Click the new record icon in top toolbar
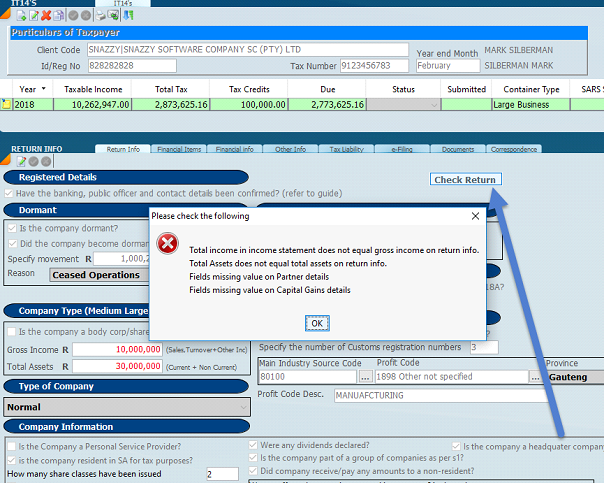 point(19,16)
